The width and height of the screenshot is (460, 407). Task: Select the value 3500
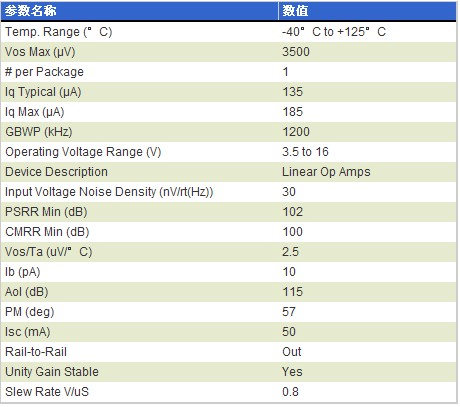(296, 52)
